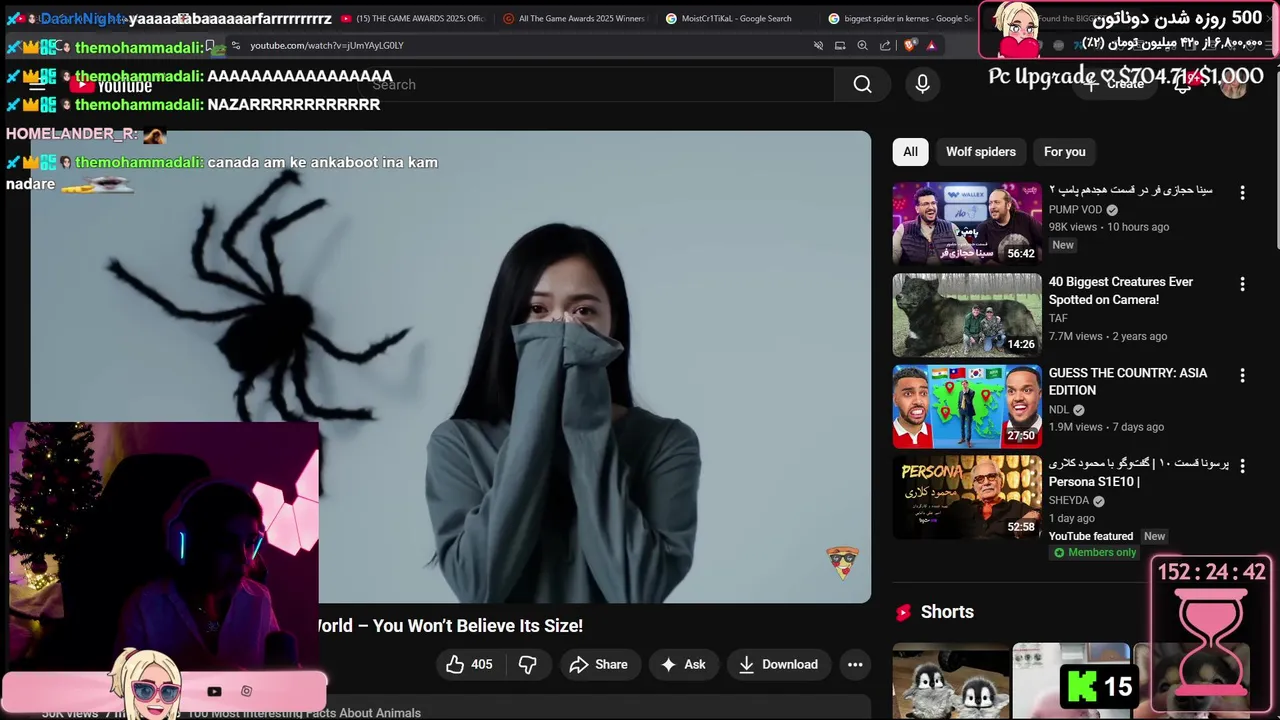Click the Instagram icon on pink overlay bar
This screenshot has height=720, width=1280.
point(246,691)
